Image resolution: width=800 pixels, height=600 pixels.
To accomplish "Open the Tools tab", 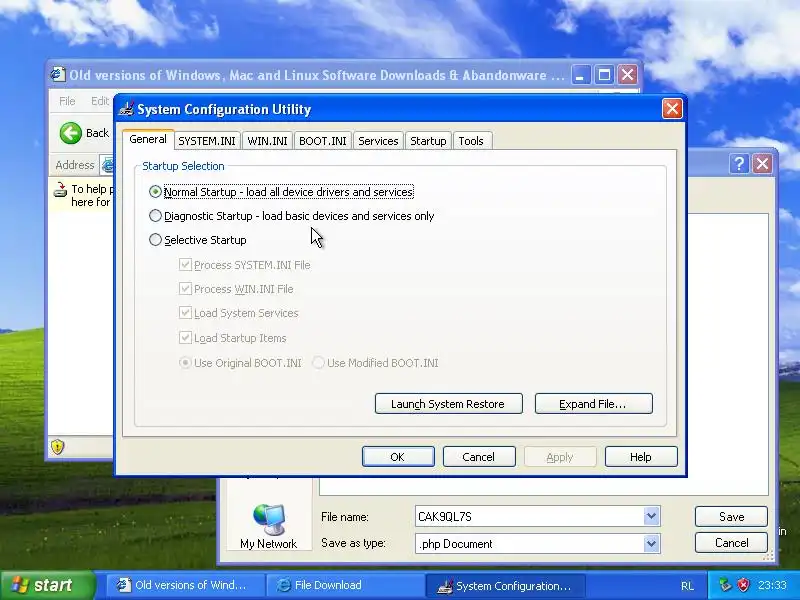I will coord(471,141).
